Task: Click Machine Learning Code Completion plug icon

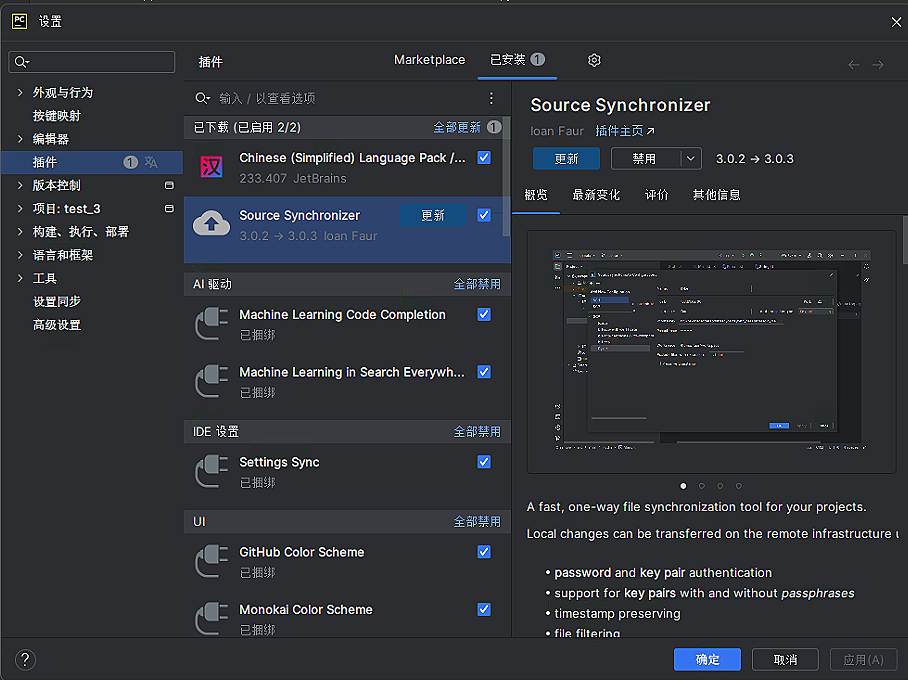Action: [211, 324]
